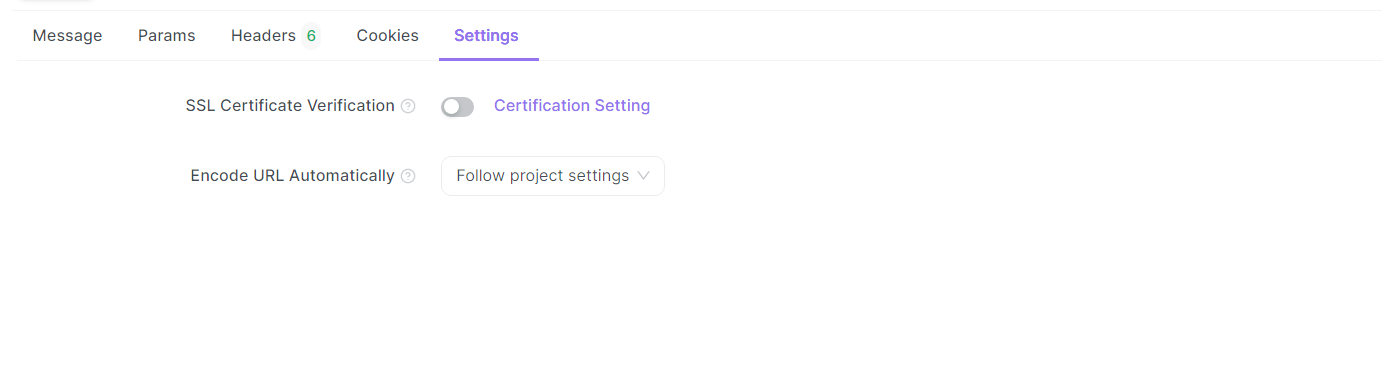
Task: Click the word Headers in the tab bar
Action: 263,36
